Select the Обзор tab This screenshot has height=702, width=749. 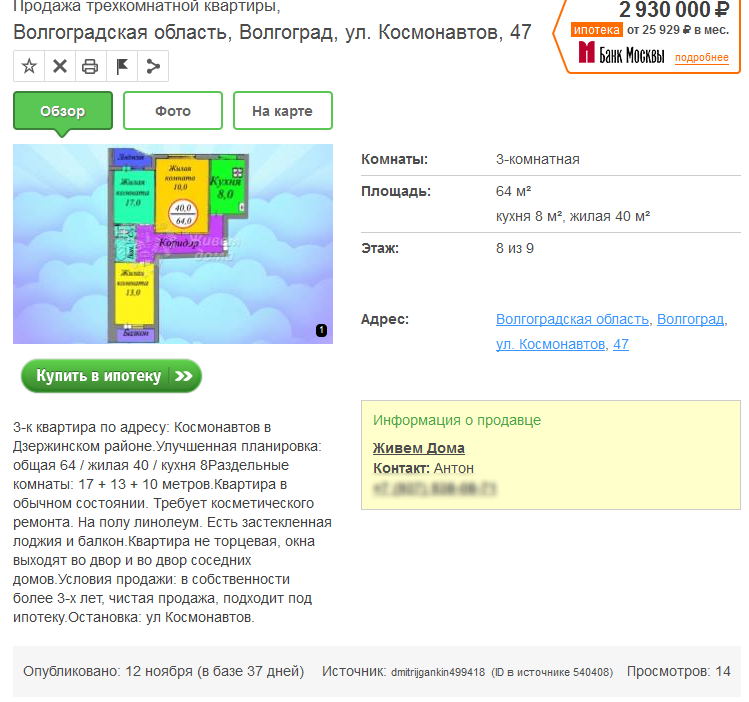coord(63,111)
